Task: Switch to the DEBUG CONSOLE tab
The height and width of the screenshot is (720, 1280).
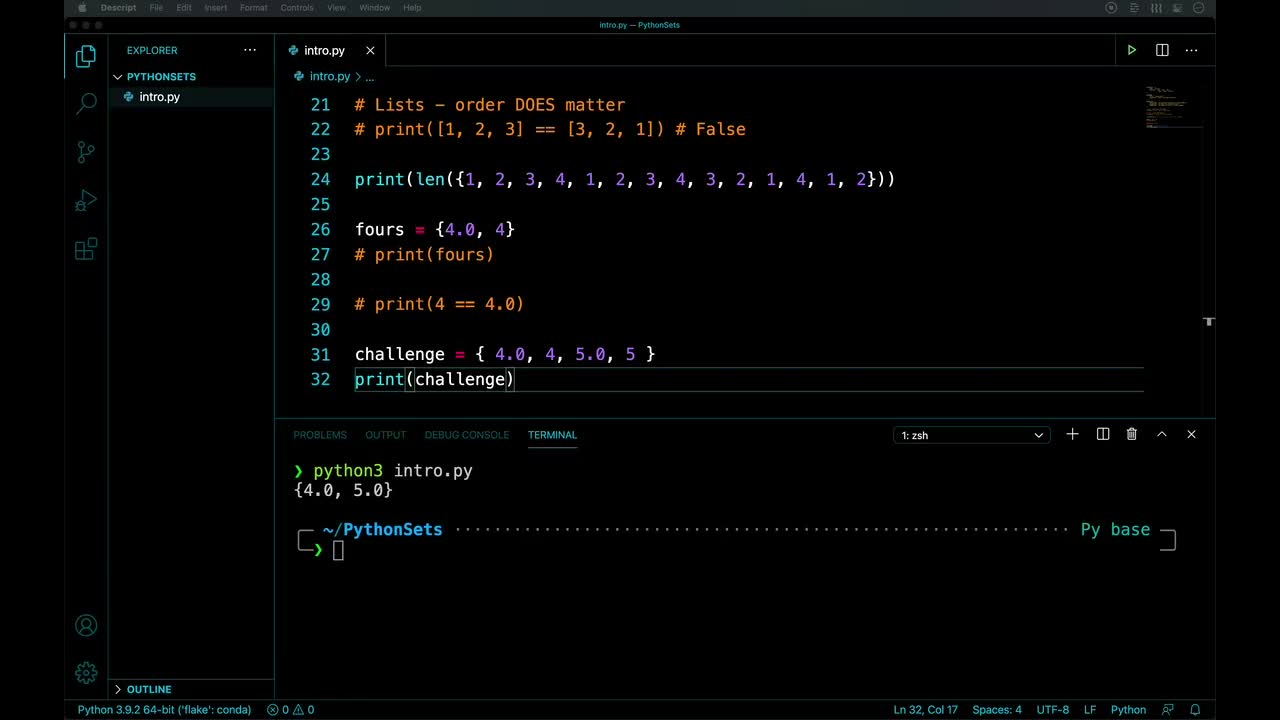Action: point(467,434)
